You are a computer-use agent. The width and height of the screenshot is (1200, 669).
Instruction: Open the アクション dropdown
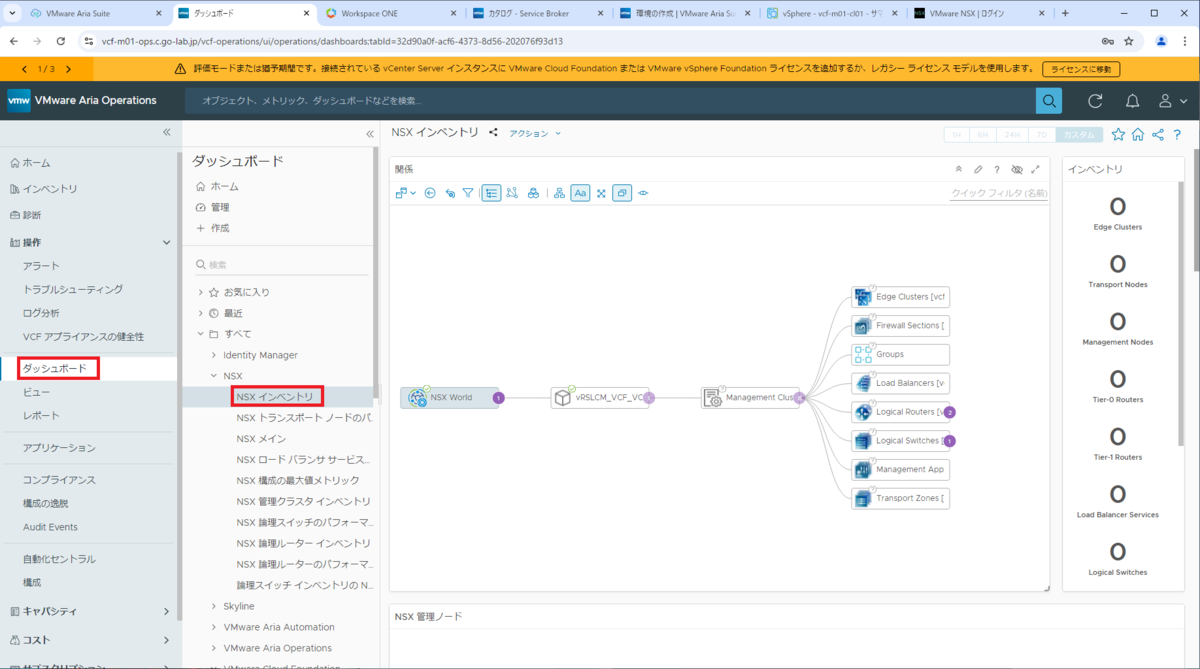[535, 133]
